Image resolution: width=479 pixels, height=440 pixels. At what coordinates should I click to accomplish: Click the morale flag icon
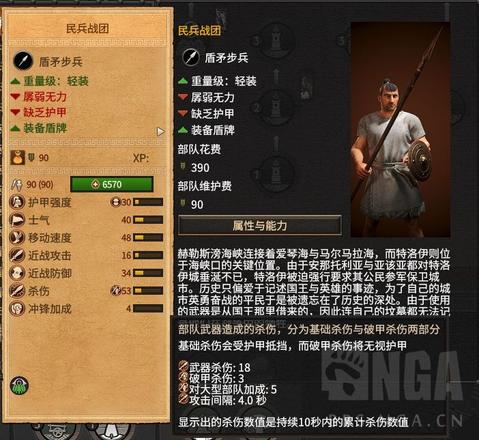coord(16,220)
